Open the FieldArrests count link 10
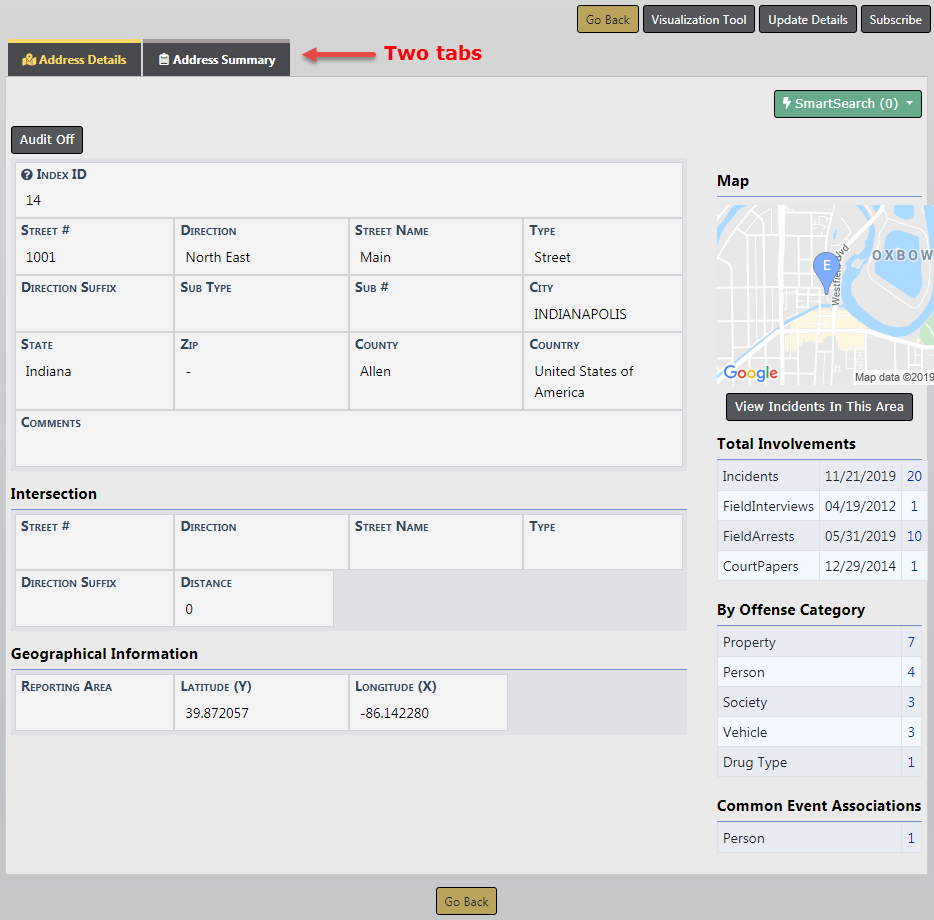Screen dimensions: 934x920 pos(914,537)
